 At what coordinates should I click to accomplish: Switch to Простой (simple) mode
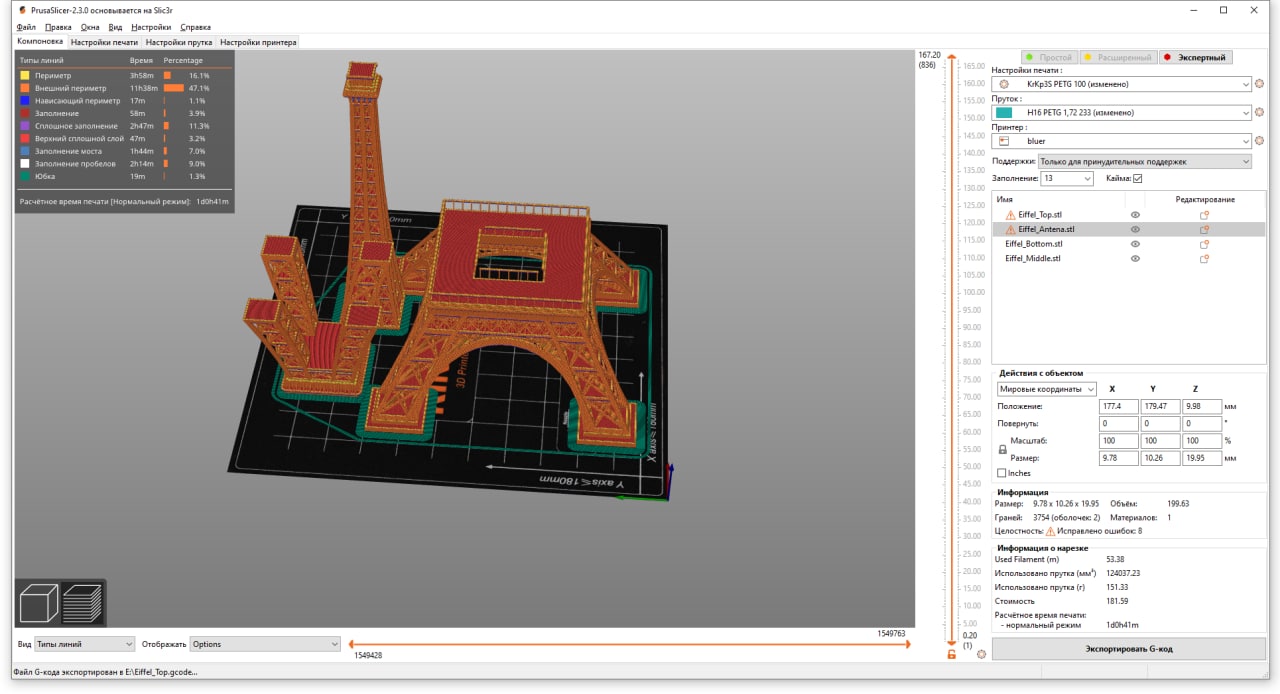[1048, 58]
